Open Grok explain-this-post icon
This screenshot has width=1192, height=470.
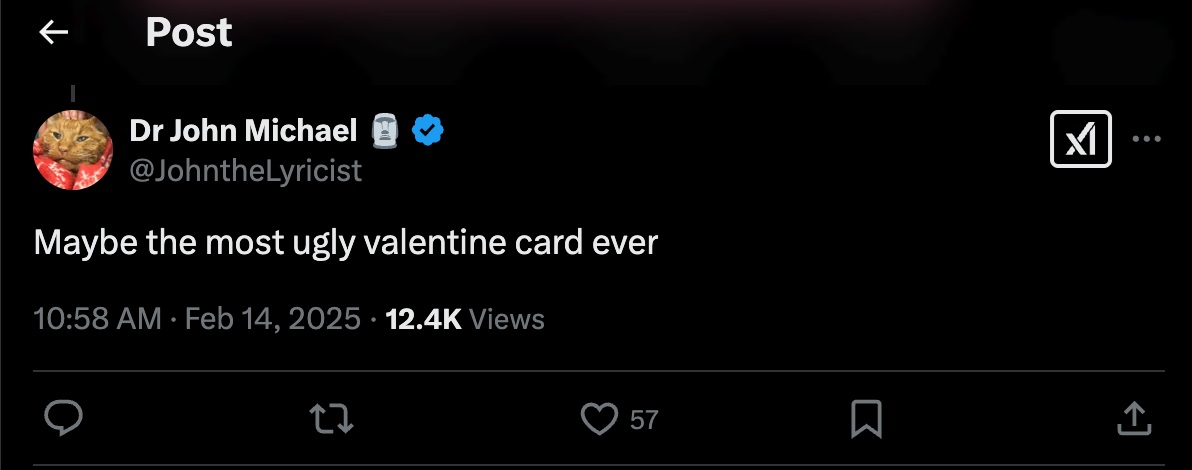click(1081, 139)
